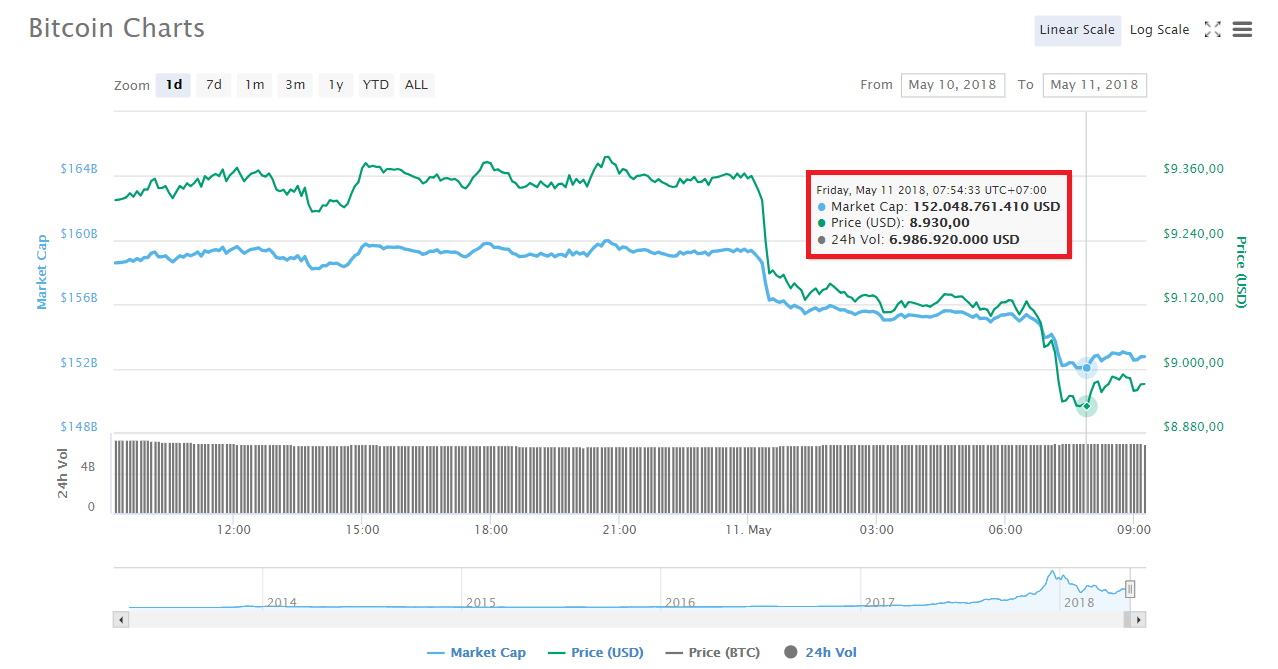Click the green Price data point marker
This screenshot has height=669, width=1278.
pos(1086,405)
